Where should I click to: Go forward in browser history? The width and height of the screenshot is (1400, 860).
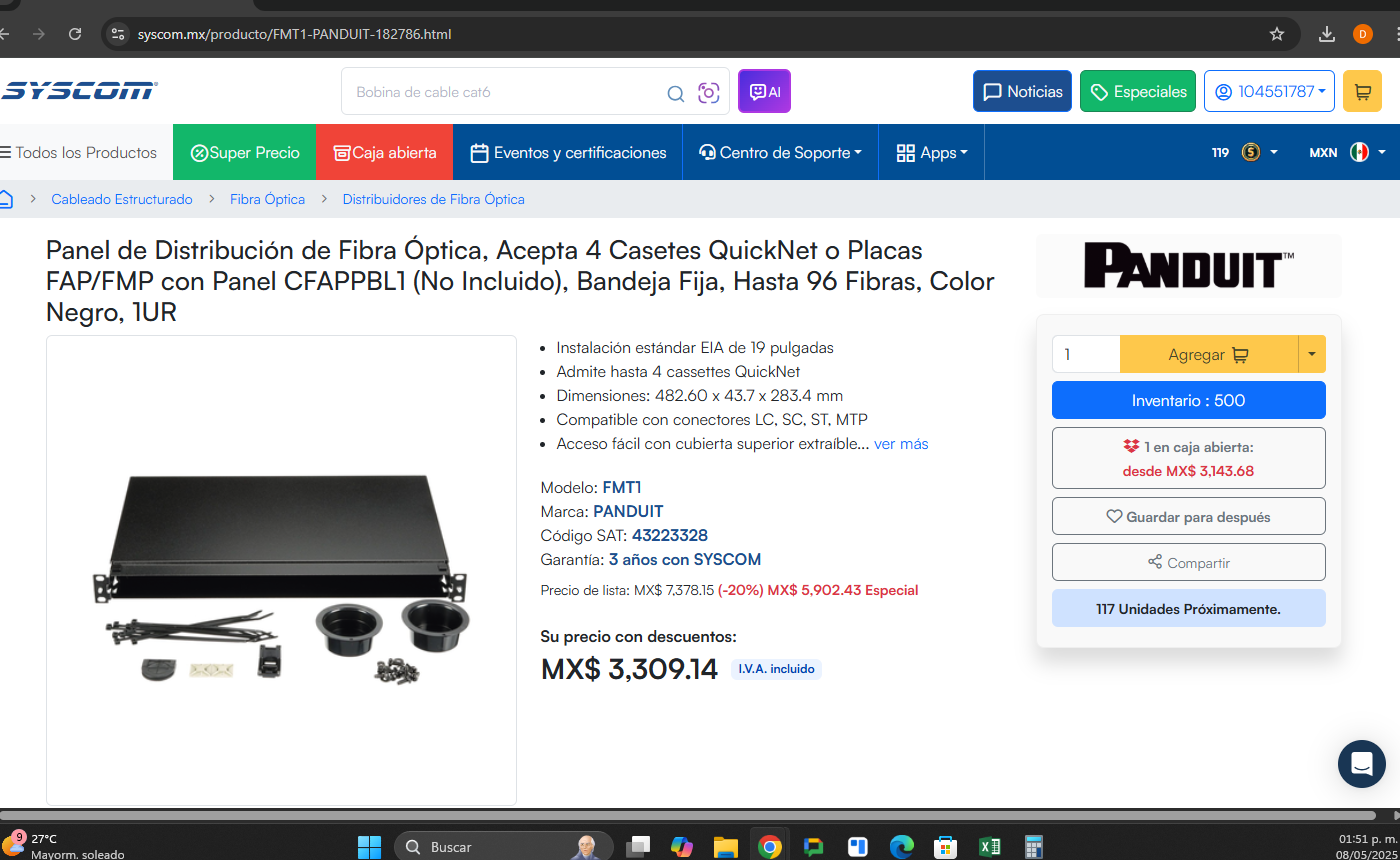click(39, 34)
